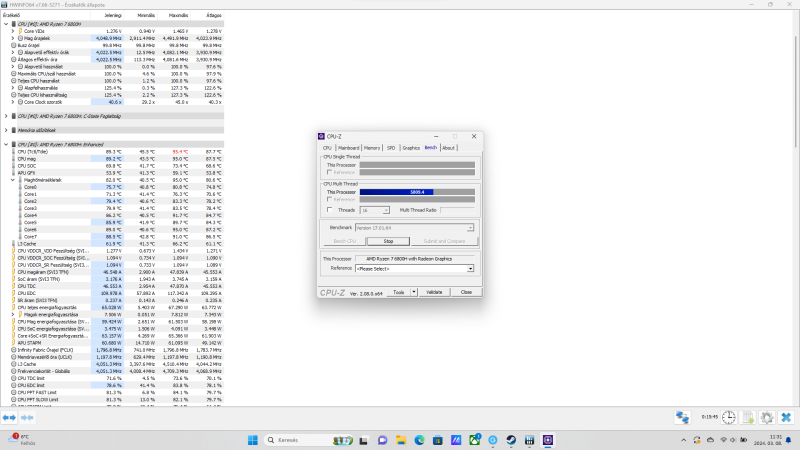Expand Core VIDs row
This screenshot has height=450, width=800.
pyautogui.click(x=13, y=31)
